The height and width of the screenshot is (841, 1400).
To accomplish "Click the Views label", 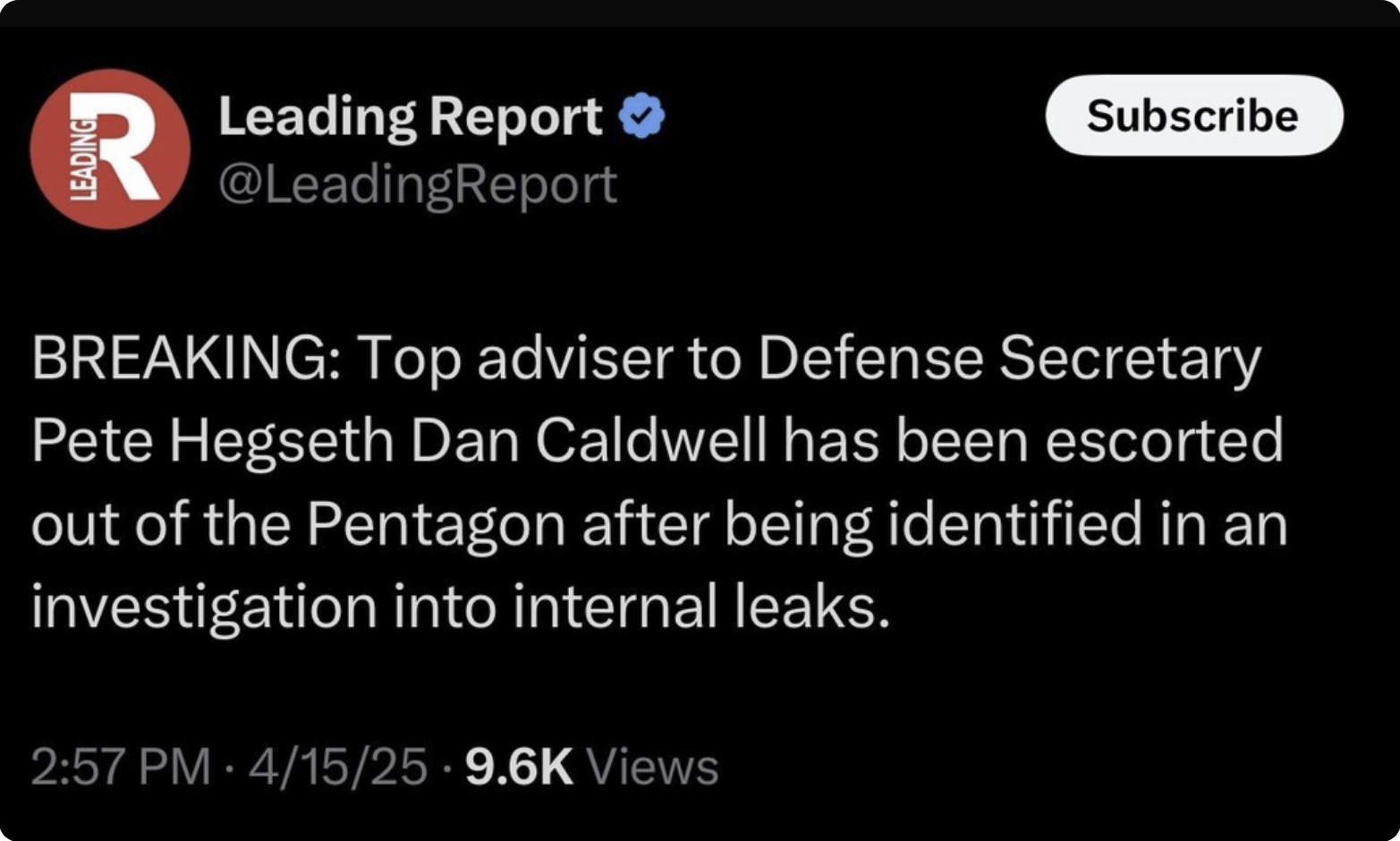I will click(x=652, y=768).
